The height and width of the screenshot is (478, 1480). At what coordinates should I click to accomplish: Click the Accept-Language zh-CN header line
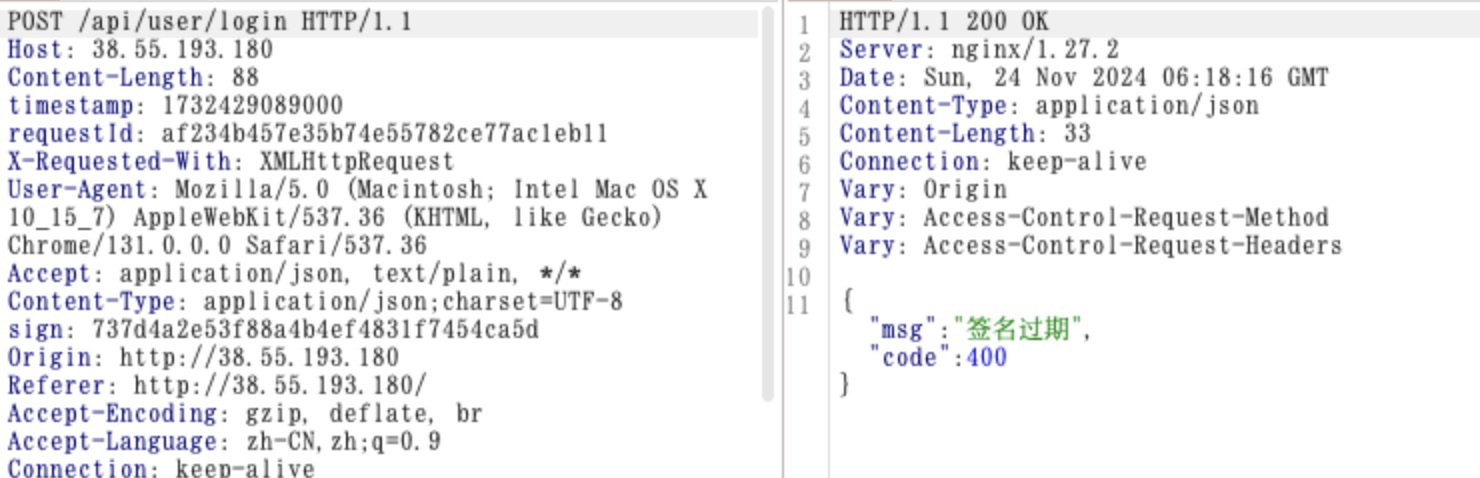pos(224,441)
